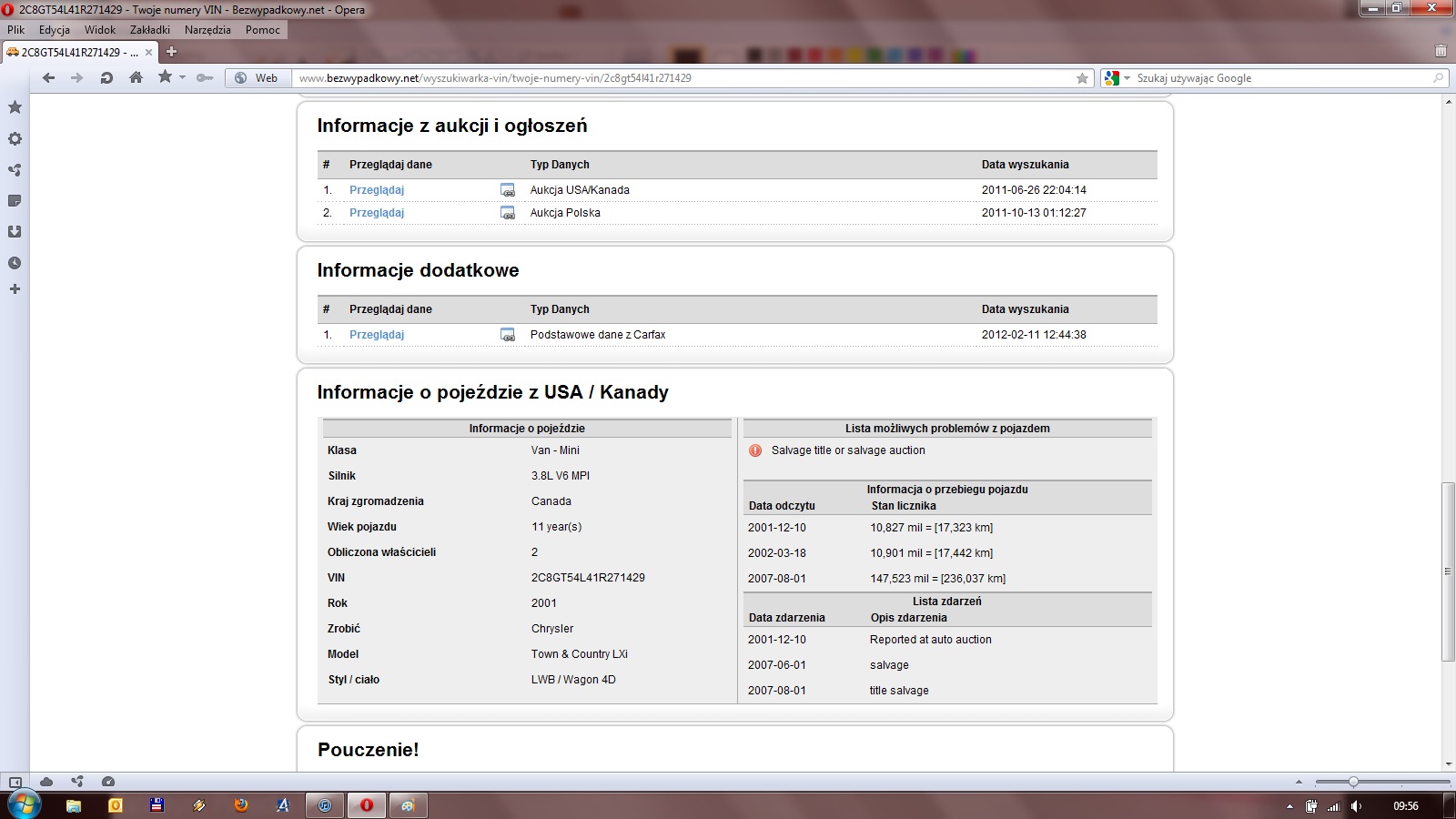Open volume control in system tray

pos(1357,806)
